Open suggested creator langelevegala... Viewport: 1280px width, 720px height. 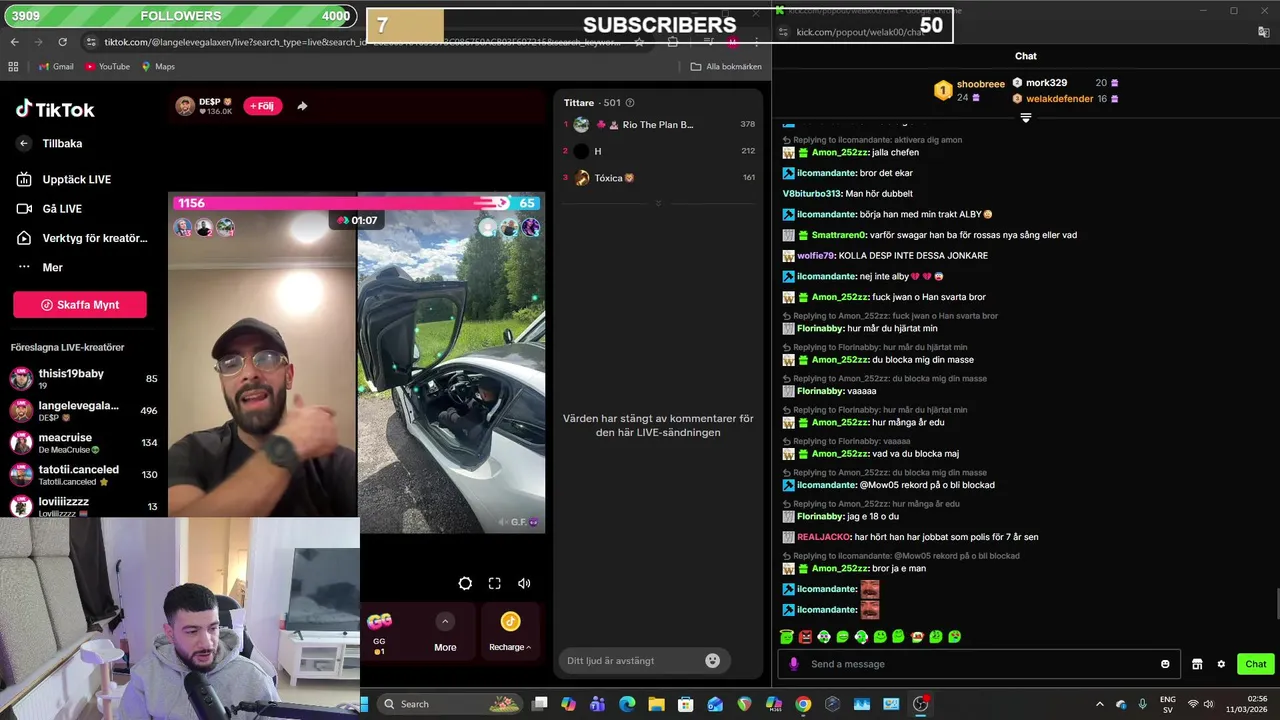[84, 410]
